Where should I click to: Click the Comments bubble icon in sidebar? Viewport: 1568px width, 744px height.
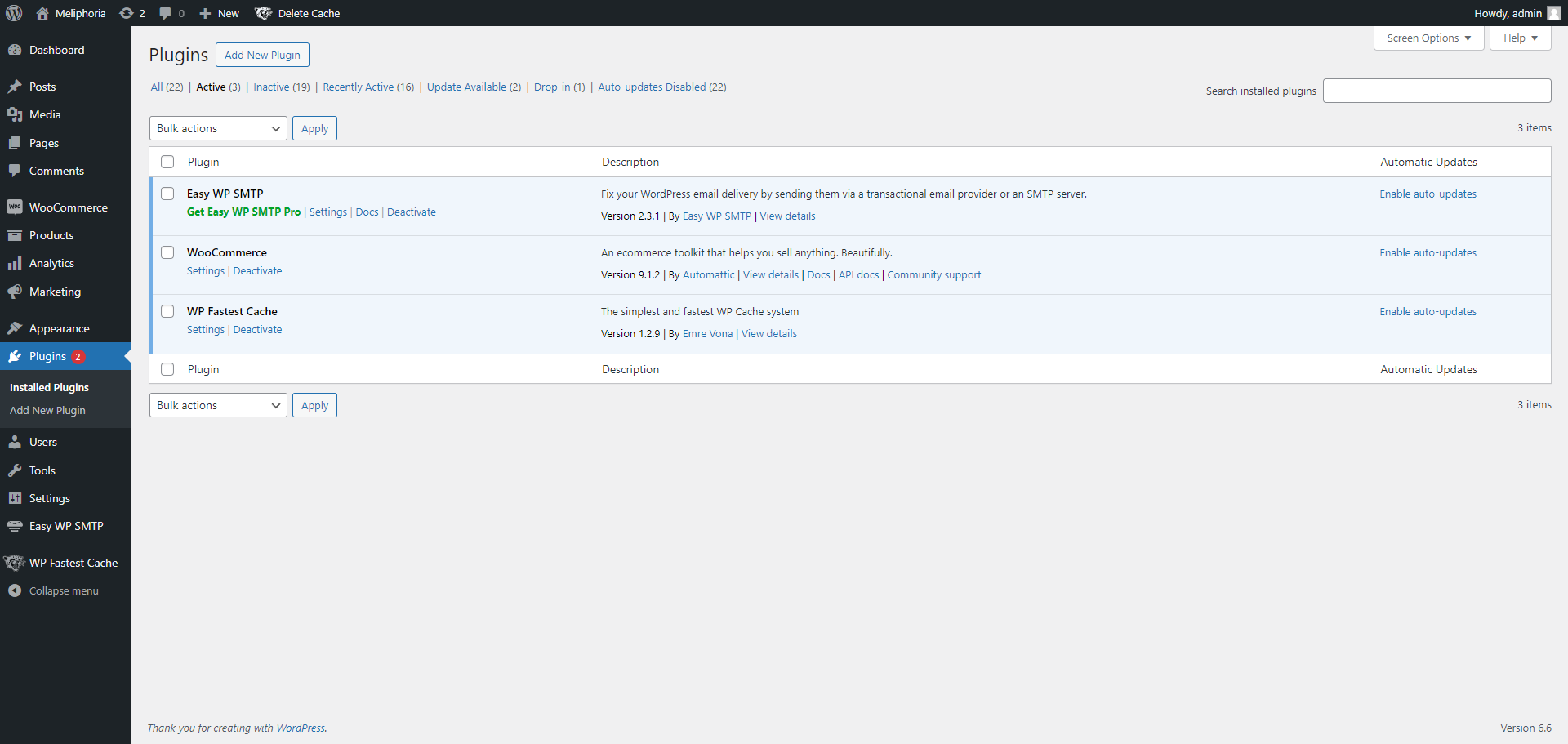pyautogui.click(x=15, y=171)
